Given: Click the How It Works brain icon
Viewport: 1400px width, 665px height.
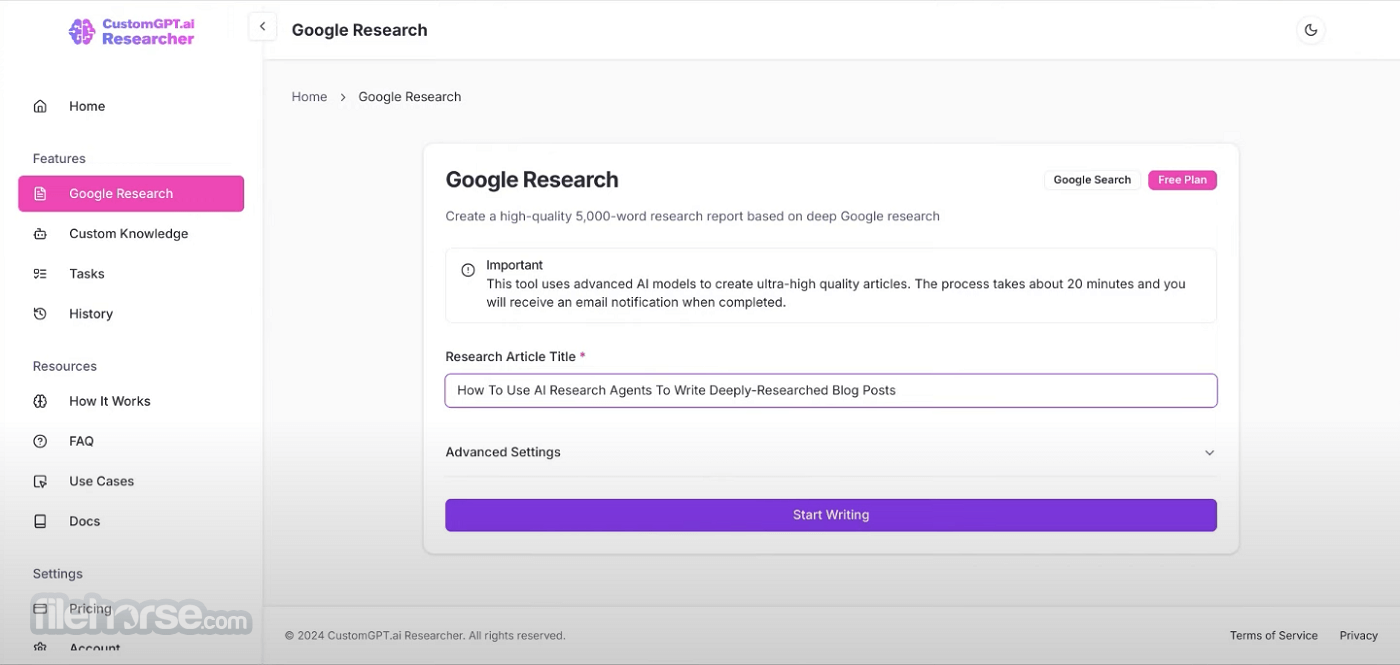Looking at the screenshot, I should (x=40, y=401).
